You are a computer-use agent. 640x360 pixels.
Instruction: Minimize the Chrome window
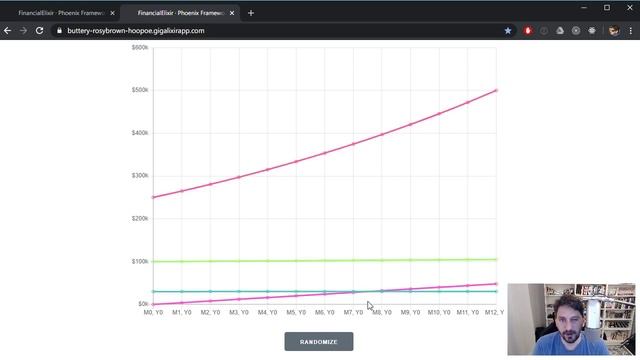pos(584,7)
